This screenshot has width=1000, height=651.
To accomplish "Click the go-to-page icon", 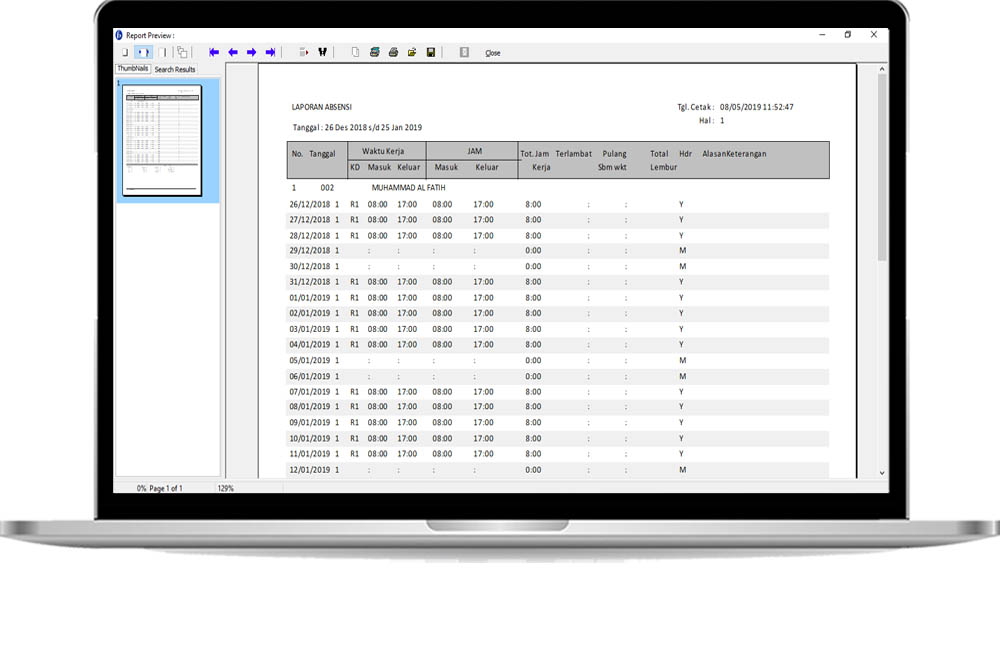I will tap(304, 52).
